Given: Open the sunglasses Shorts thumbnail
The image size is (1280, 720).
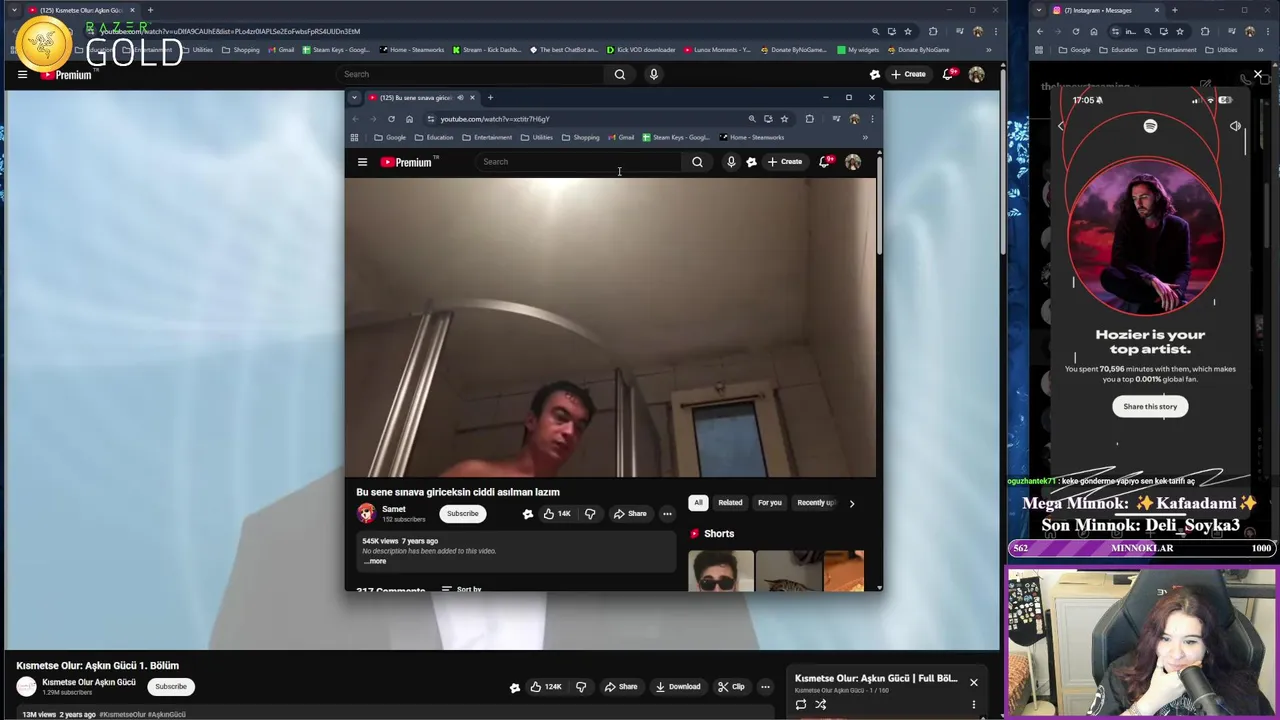Looking at the screenshot, I should coord(721,570).
